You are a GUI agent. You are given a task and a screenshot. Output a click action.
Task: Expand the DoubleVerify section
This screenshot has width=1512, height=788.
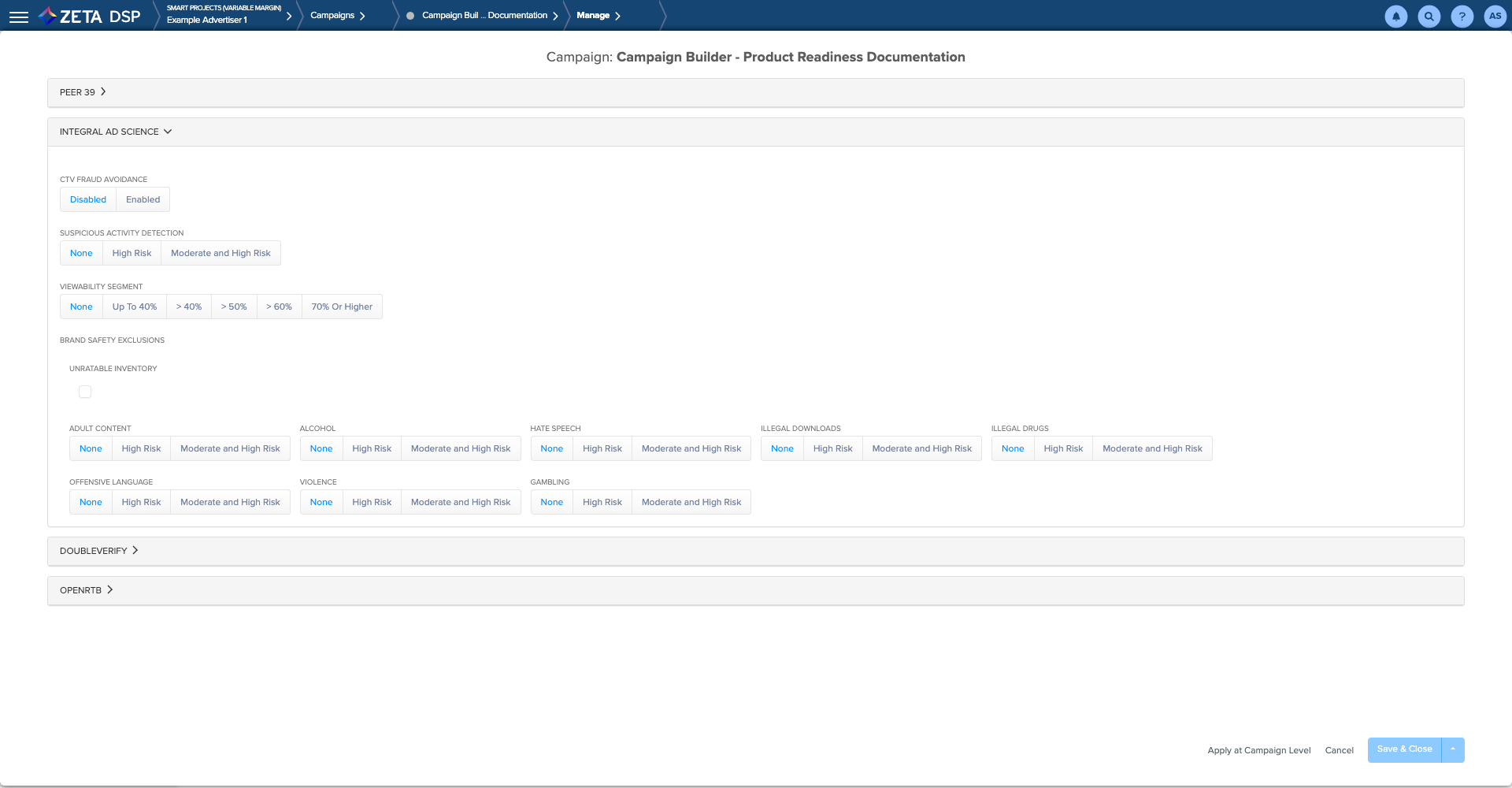tap(98, 551)
